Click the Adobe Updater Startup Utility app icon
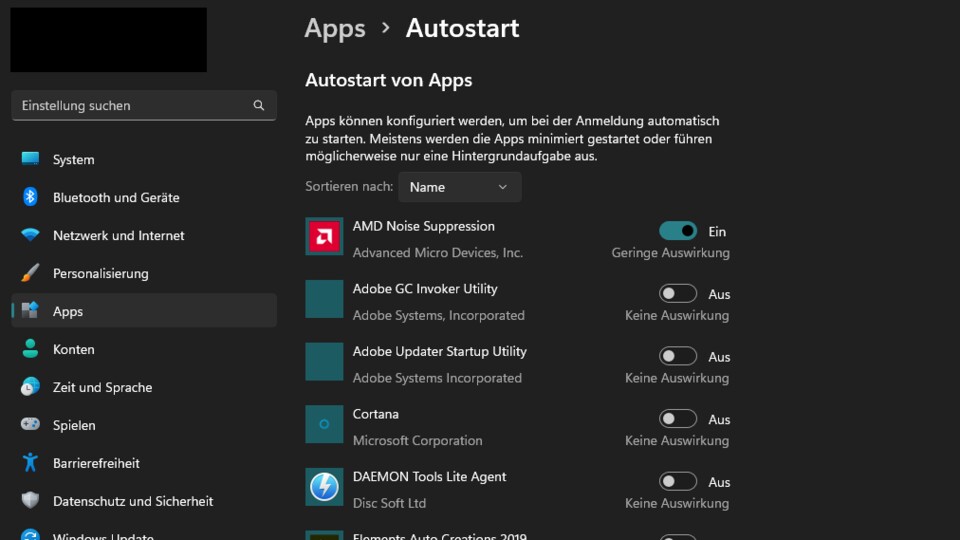960x540 pixels. point(324,361)
